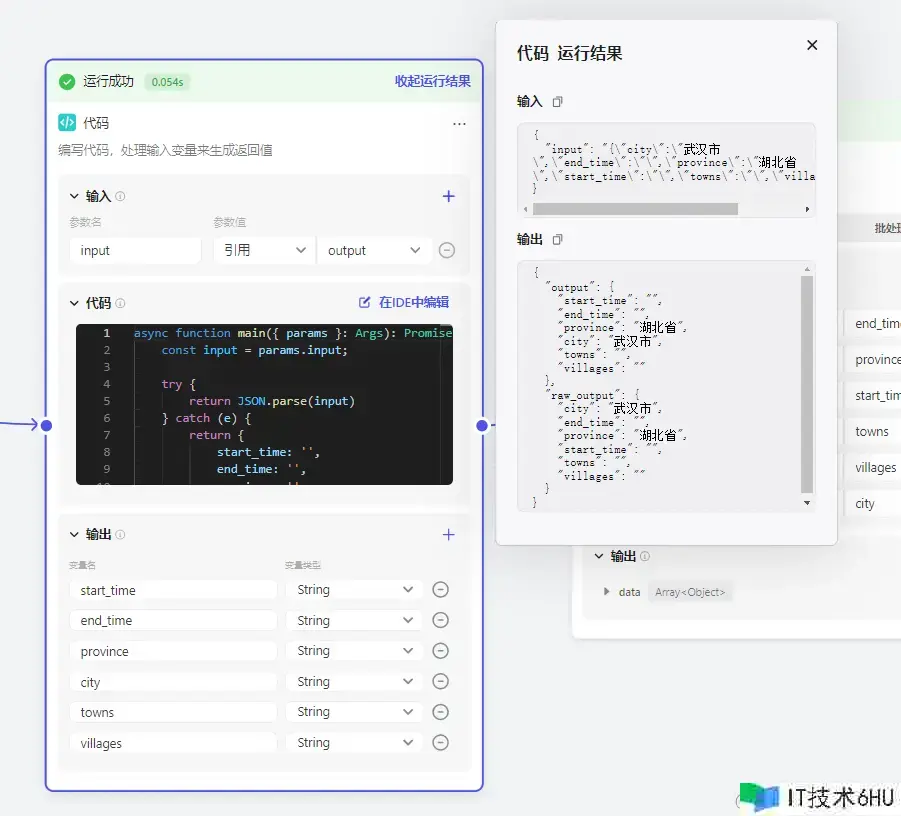The width and height of the screenshot is (901, 816).
Task: Remove the input parameter with minus icon
Action: (x=447, y=250)
